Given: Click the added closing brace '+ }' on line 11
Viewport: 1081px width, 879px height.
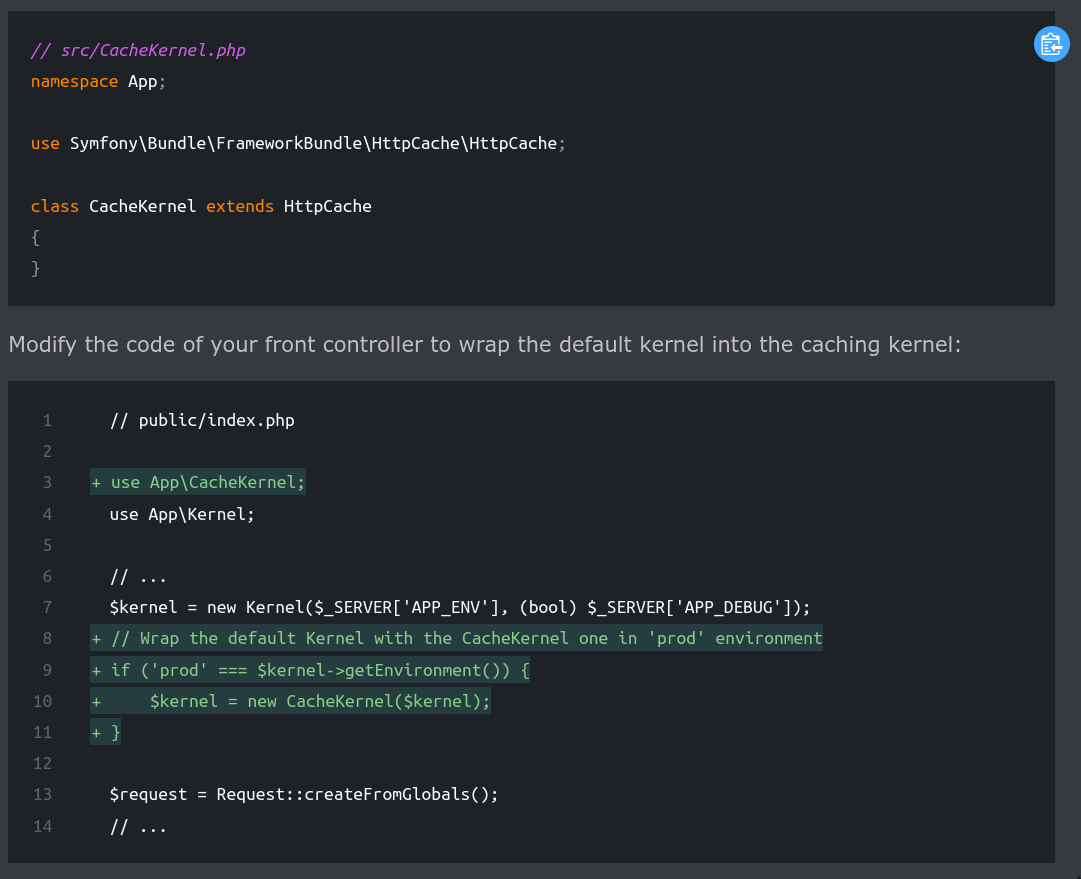Looking at the screenshot, I should pyautogui.click(x=105, y=732).
